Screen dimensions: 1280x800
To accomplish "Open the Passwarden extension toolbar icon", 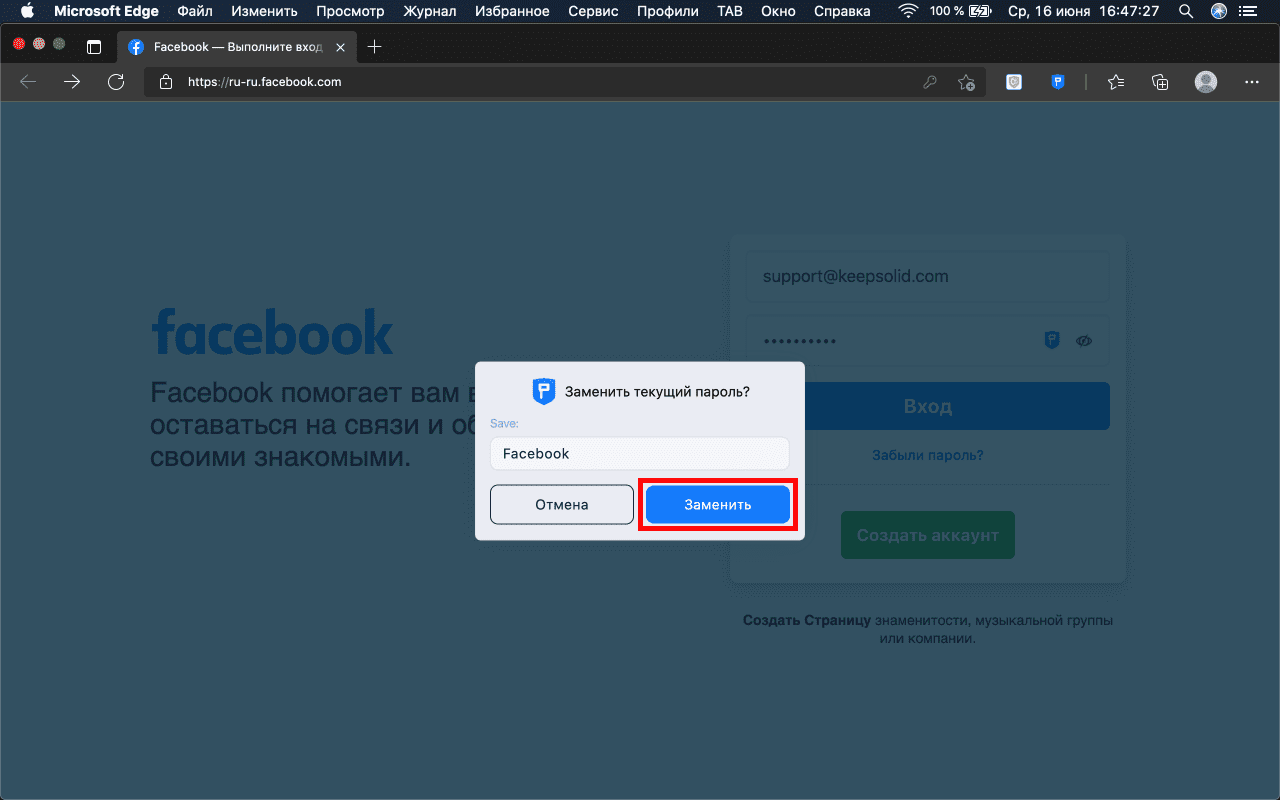I will [1058, 82].
